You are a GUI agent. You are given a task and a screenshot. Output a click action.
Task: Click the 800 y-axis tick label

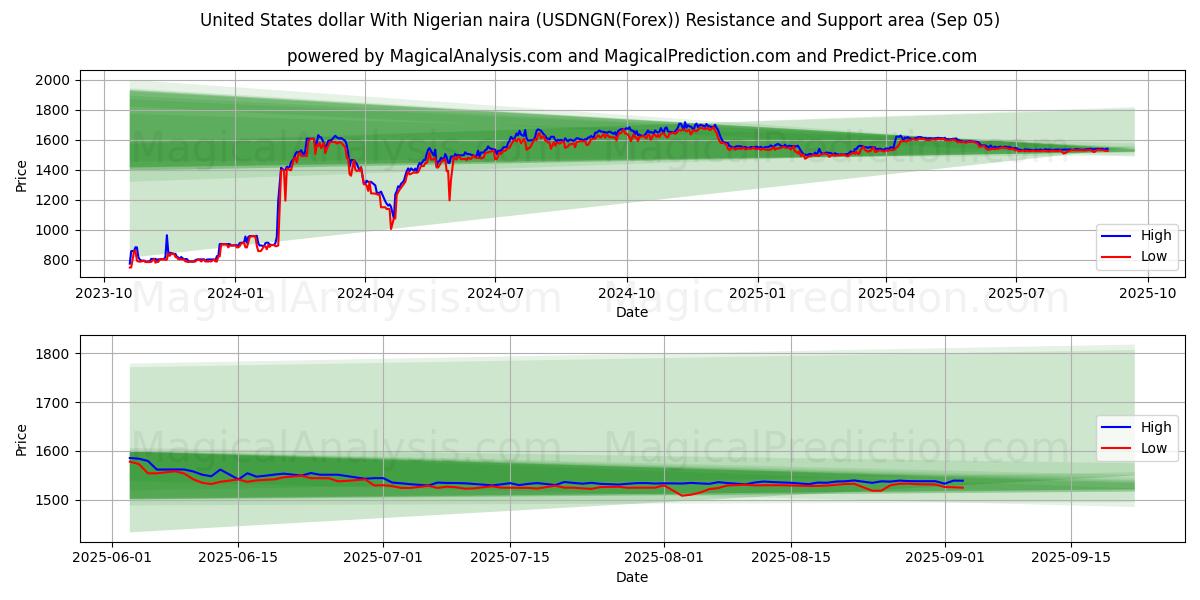[56, 260]
